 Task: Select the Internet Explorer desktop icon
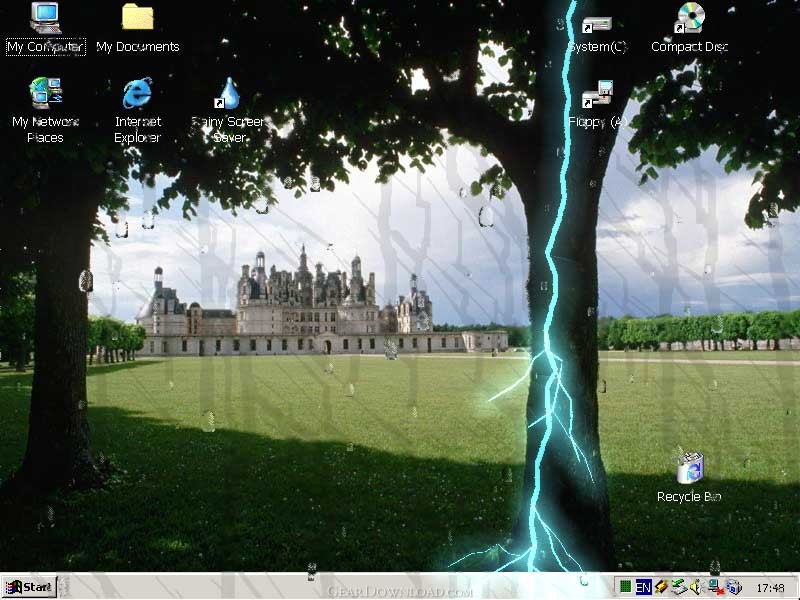pos(138,110)
